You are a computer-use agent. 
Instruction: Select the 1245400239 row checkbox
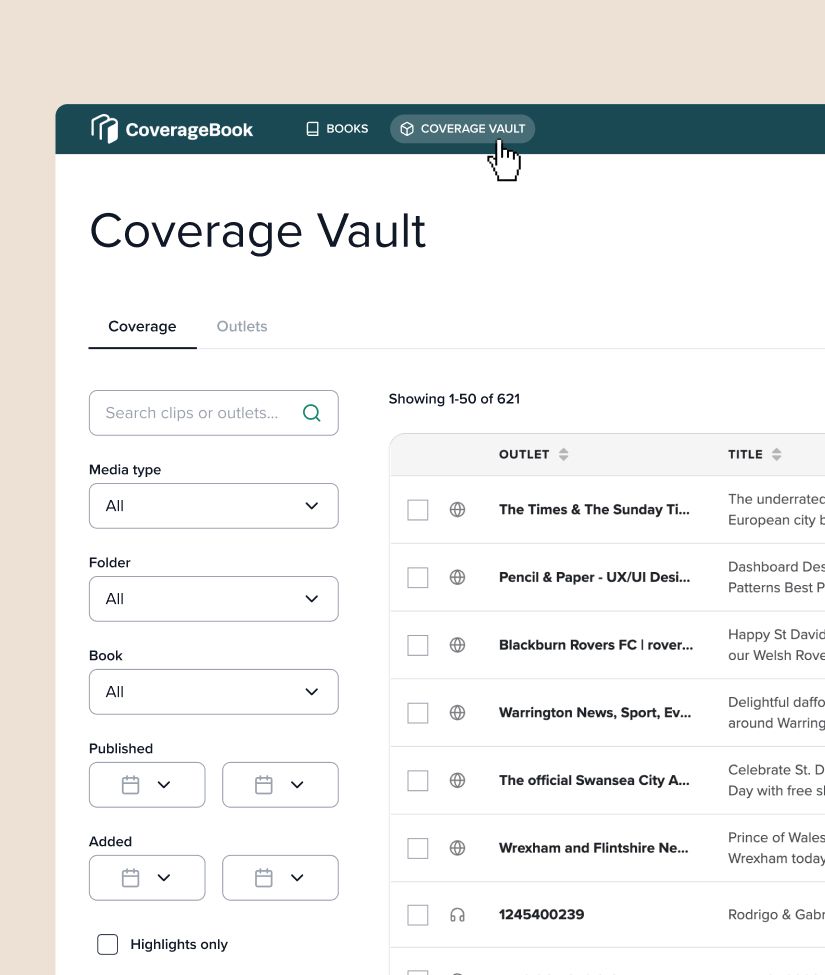418,915
